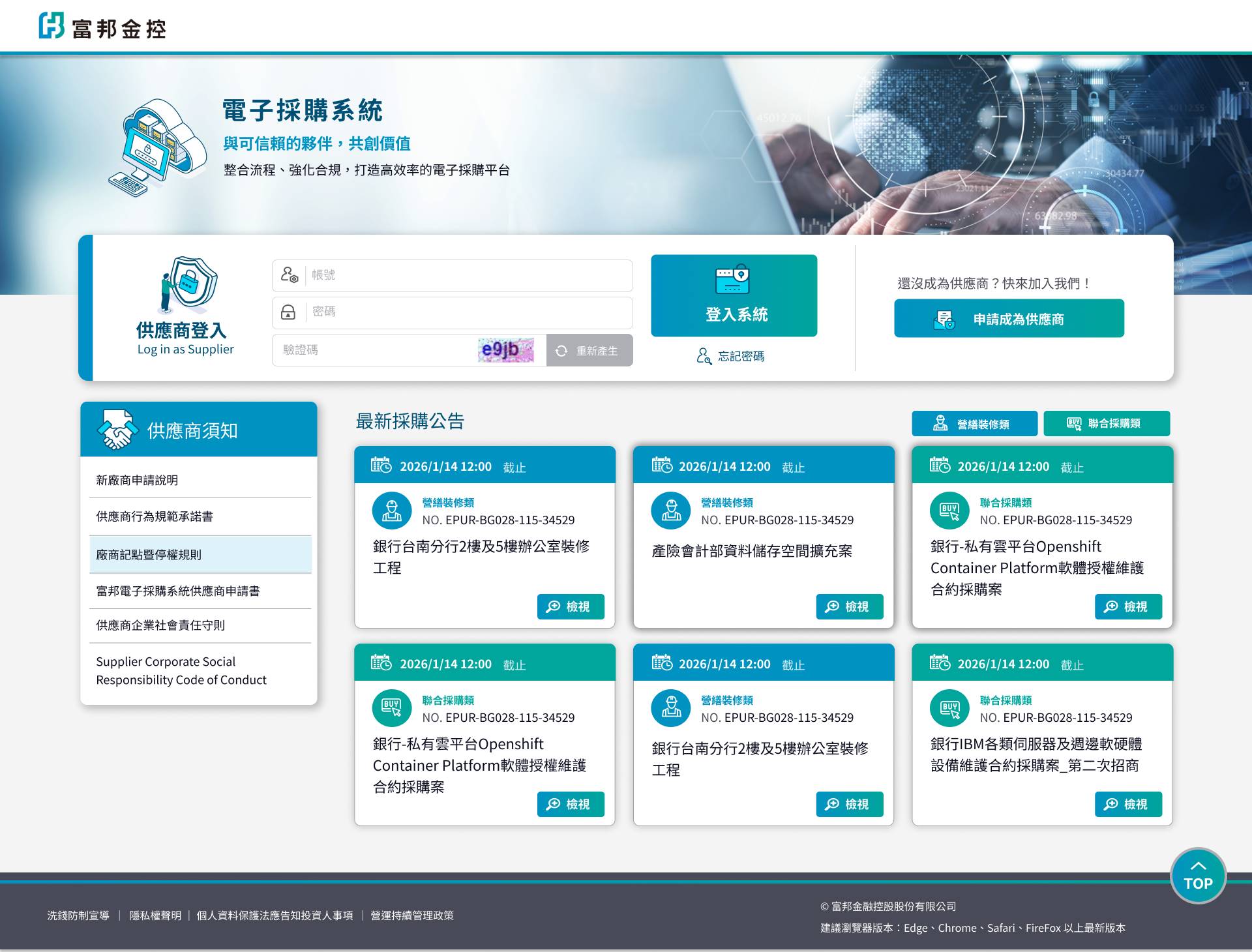Click 申請成為供應商 apply button

[x=1009, y=318]
